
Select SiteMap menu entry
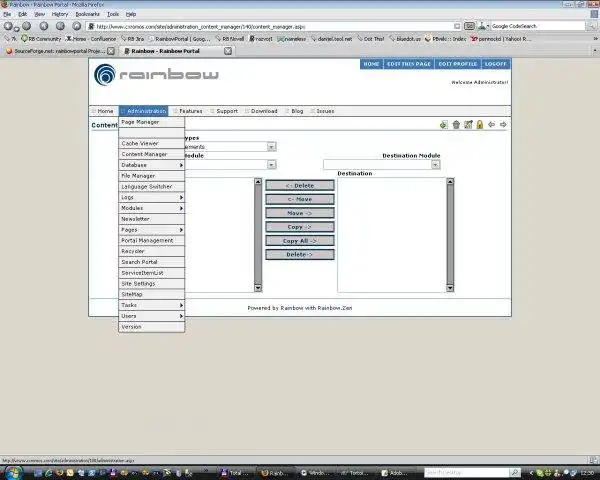point(152,294)
